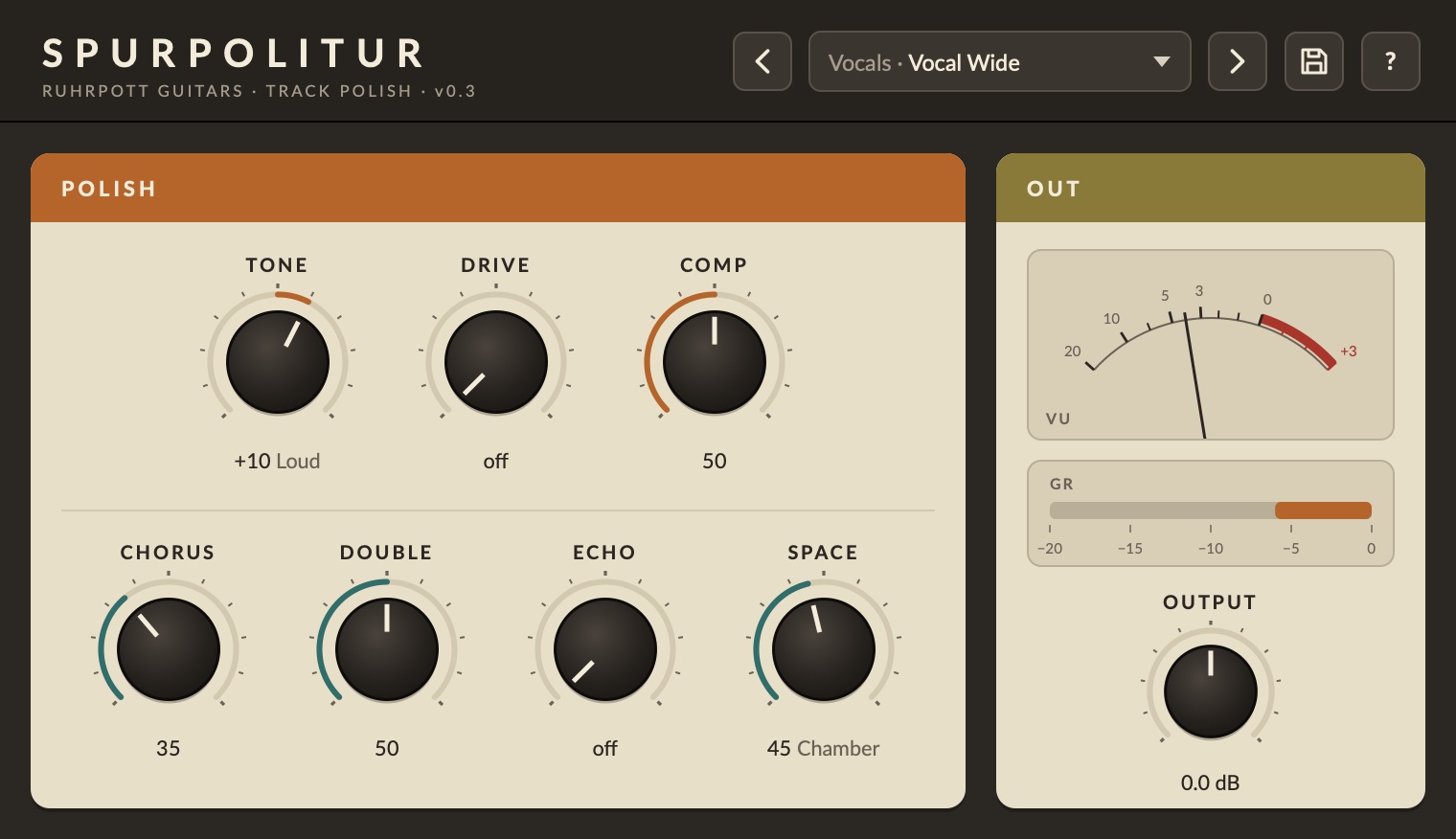Click the Chorus value '35'
Screen dimensions: 1456x839
click(x=169, y=748)
